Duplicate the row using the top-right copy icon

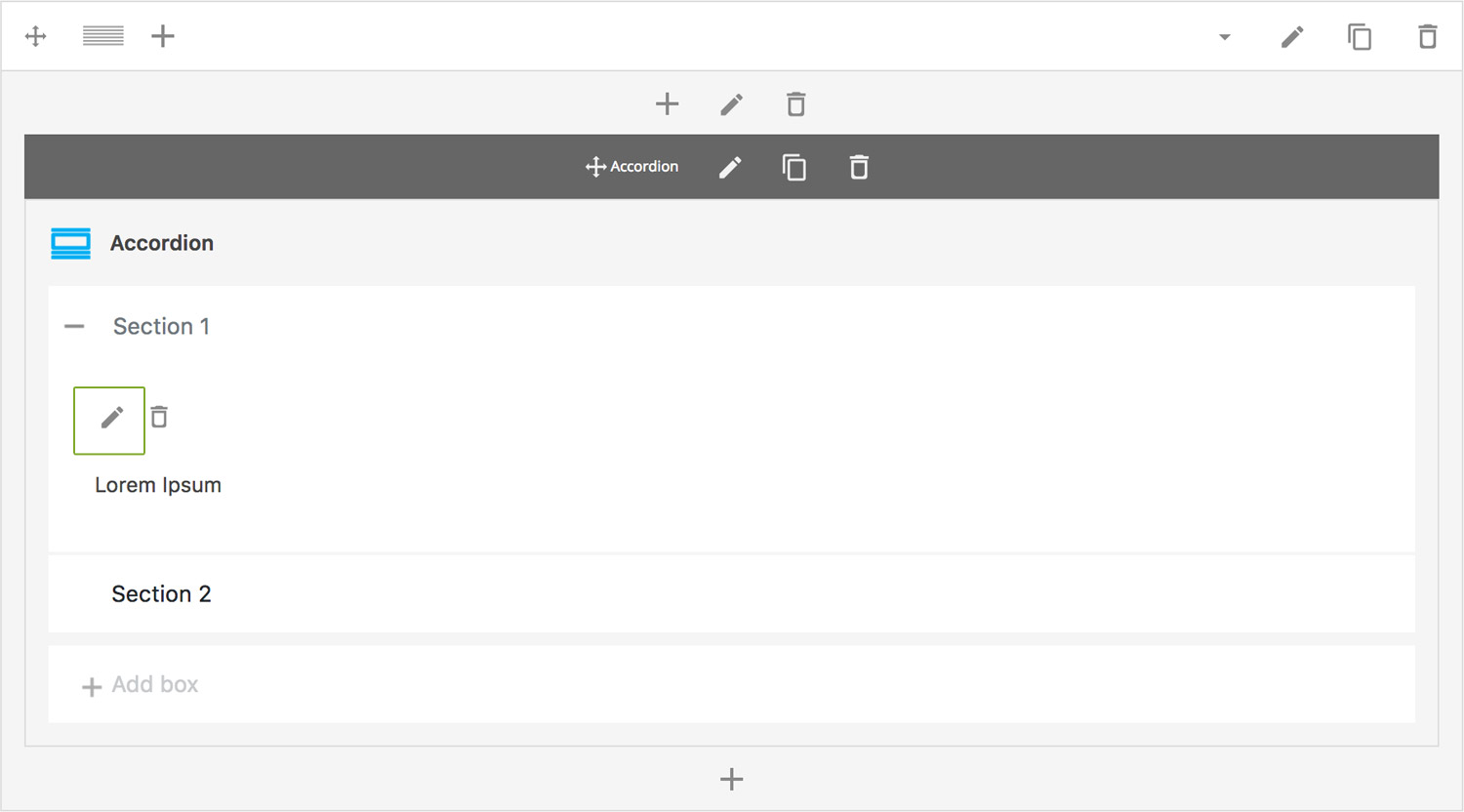(x=1360, y=37)
